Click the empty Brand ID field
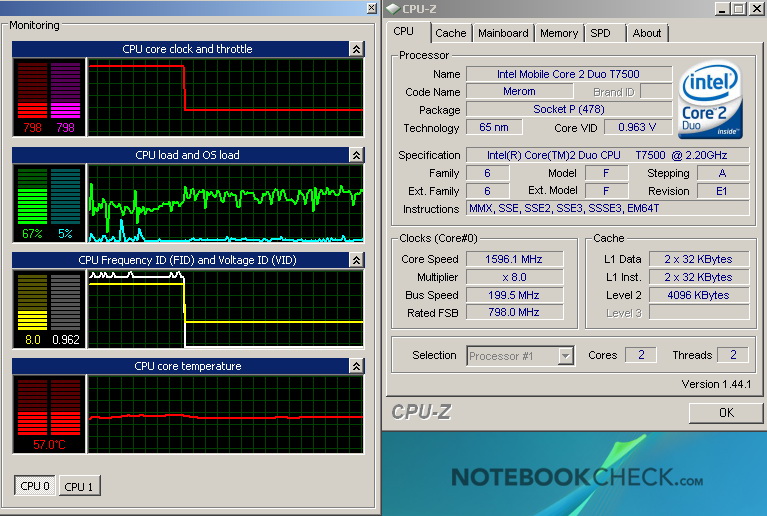 656,91
